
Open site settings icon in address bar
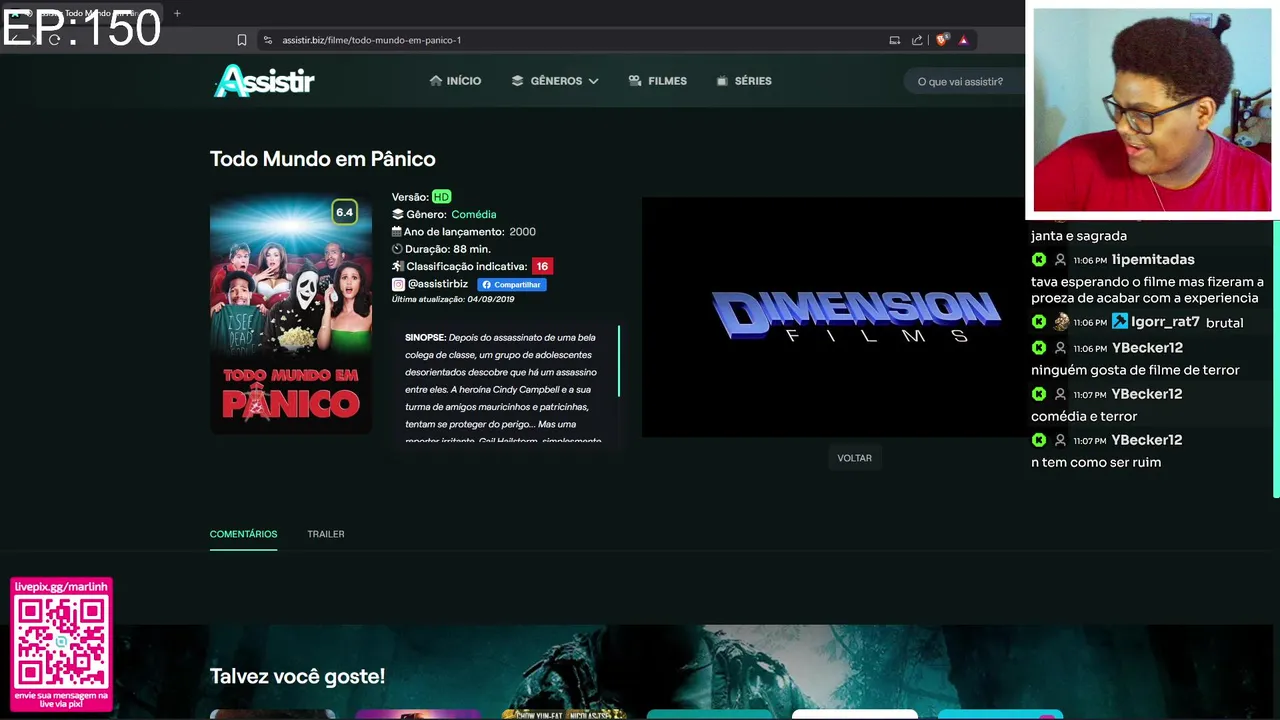click(x=267, y=40)
